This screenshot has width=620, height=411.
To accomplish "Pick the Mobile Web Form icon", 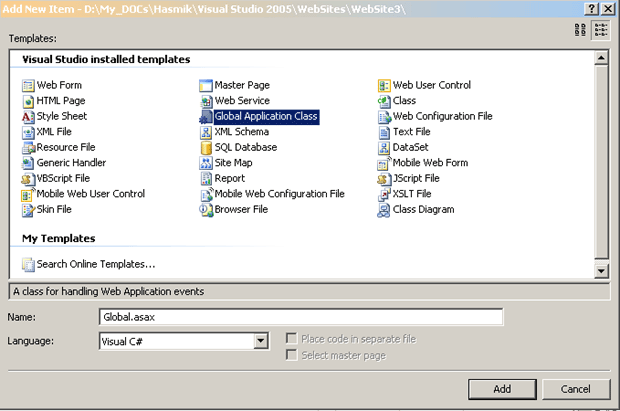I will click(384, 163).
